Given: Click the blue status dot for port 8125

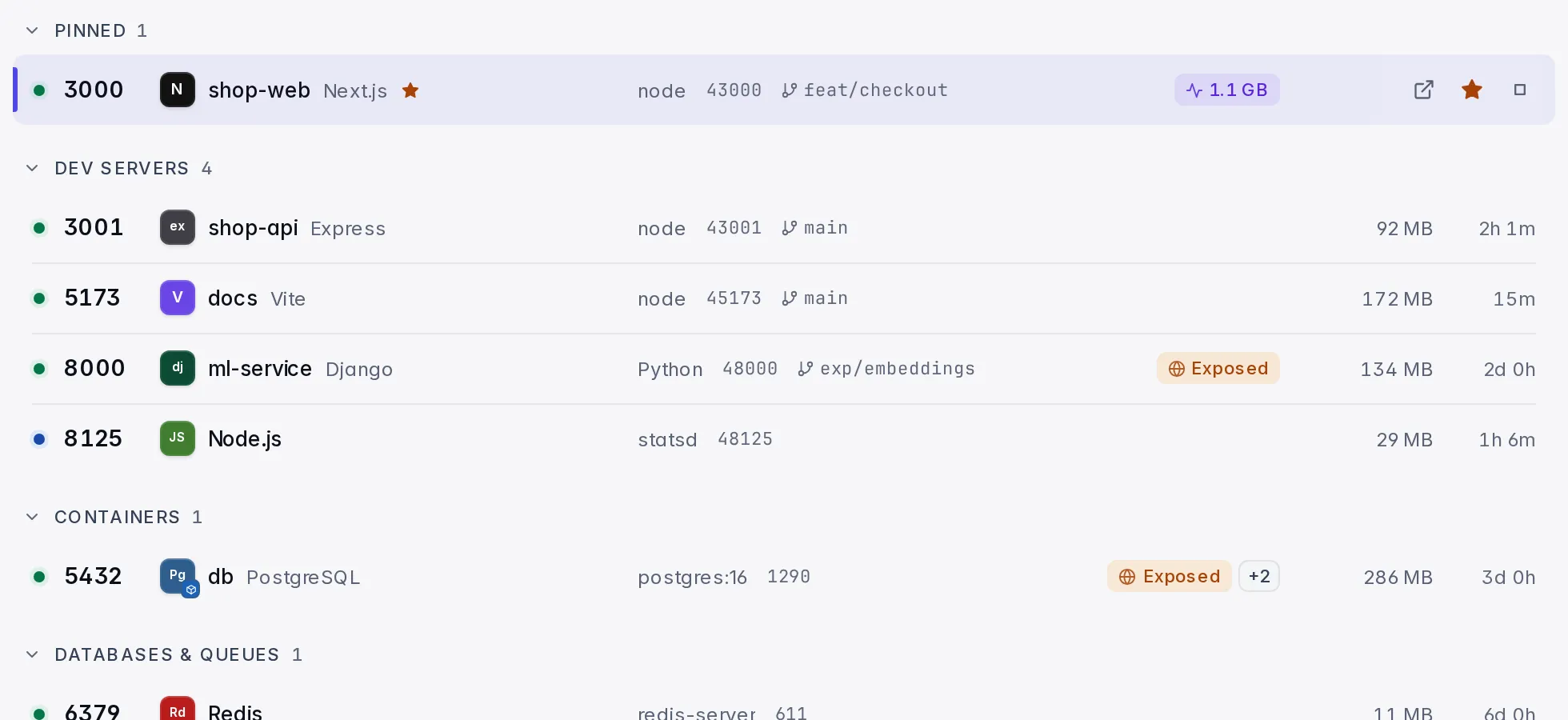Looking at the screenshot, I should pyautogui.click(x=39, y=439).
